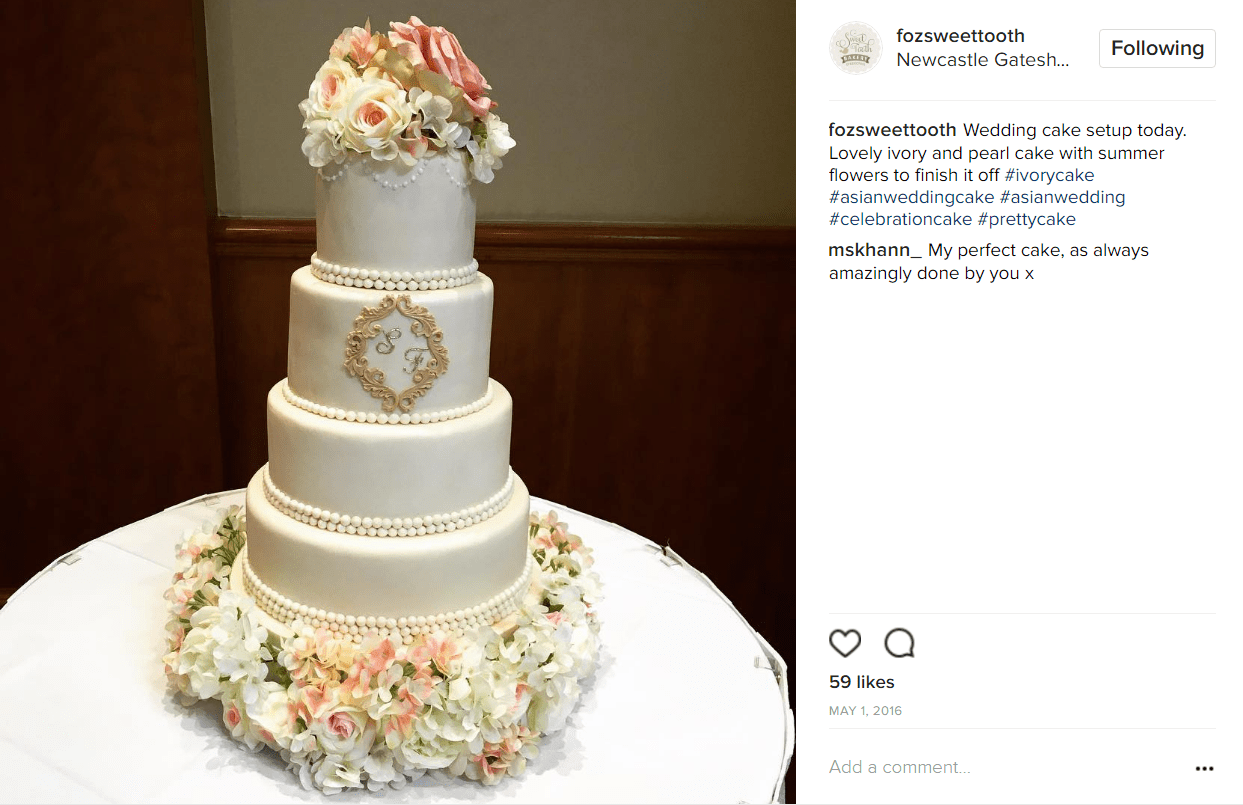
Task: Open the comment speech bubble icon
Action: click(900, 643)
